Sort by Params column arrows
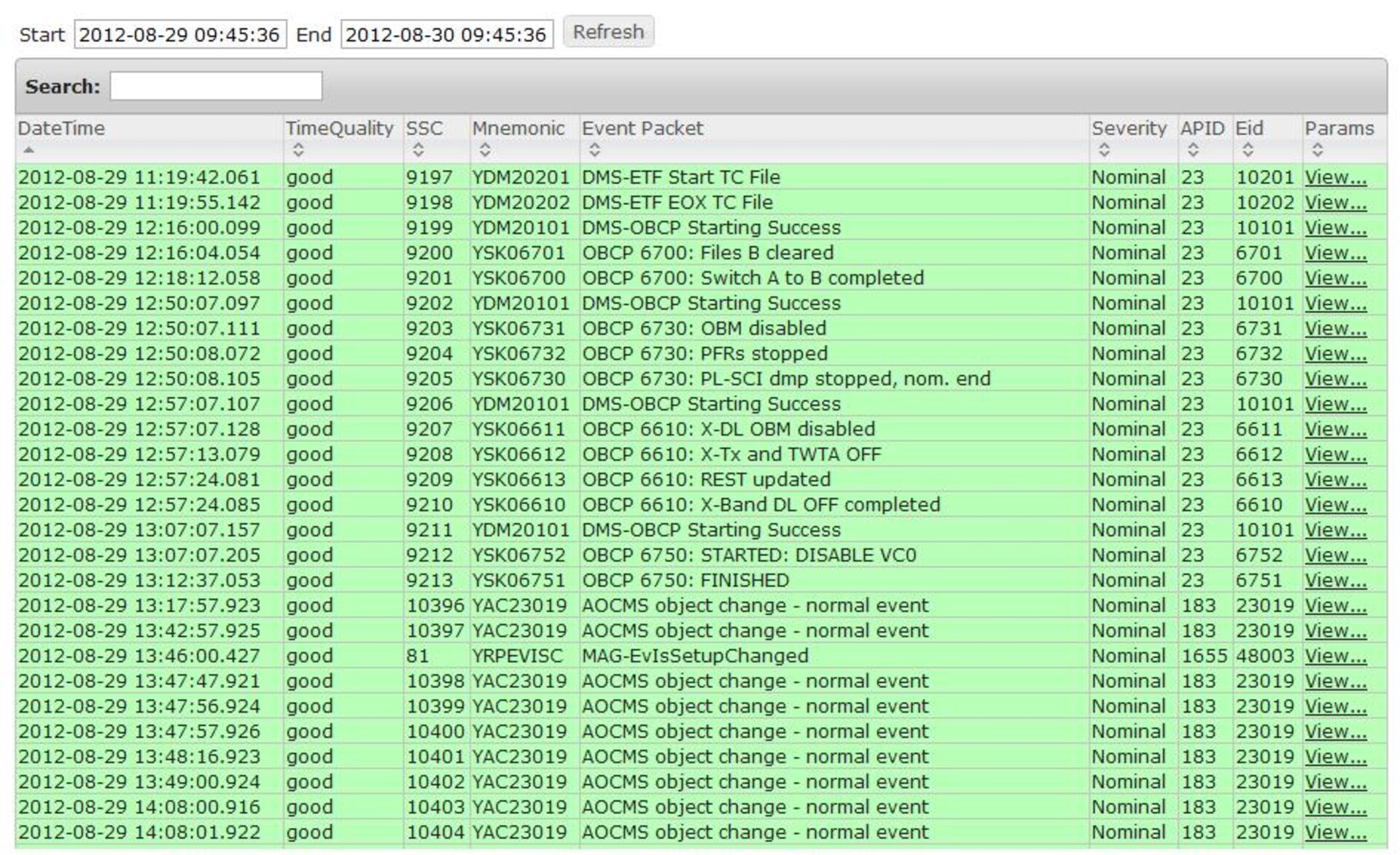Image resolution: width=1400 pixels, height=855 pixels. coord(1317,150)
